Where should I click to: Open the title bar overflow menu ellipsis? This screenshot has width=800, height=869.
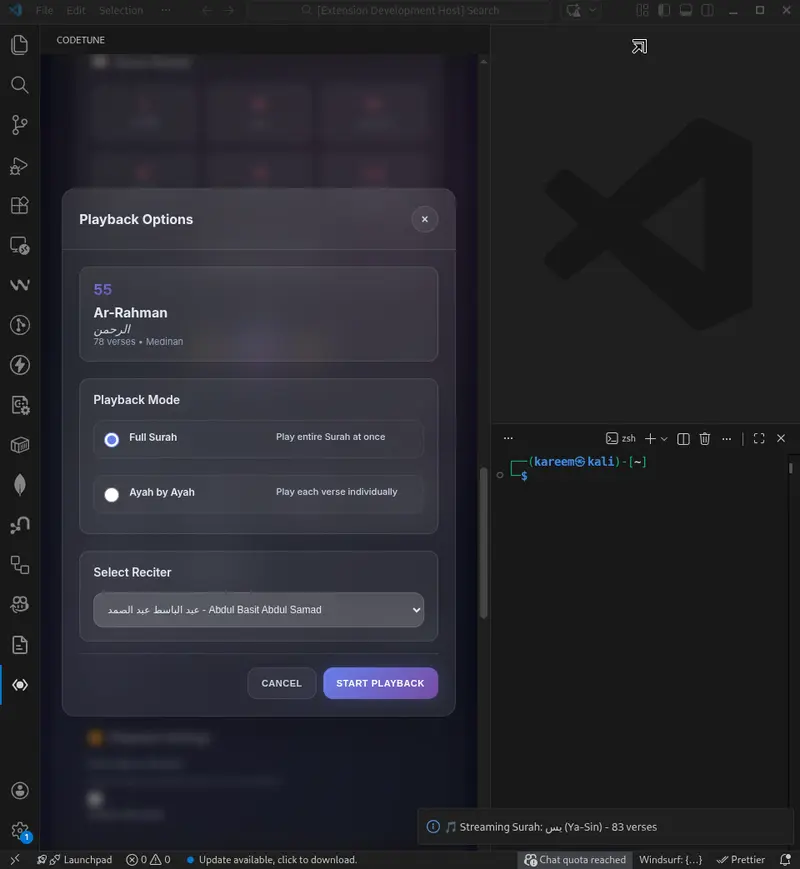tap(166, 11)
